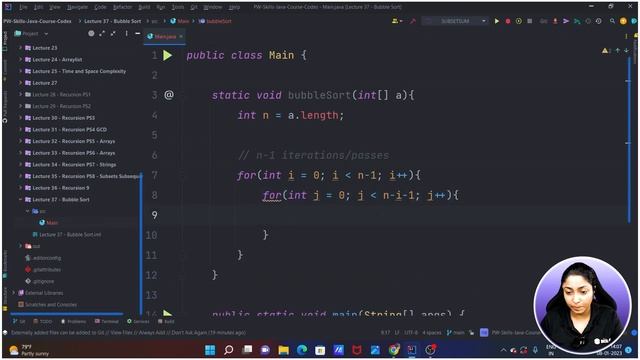The width and height of the screenshot is (640, 360).
Task: Stop the running program with Stop icon
Action: pyautogui.click(x=529, y=21)
